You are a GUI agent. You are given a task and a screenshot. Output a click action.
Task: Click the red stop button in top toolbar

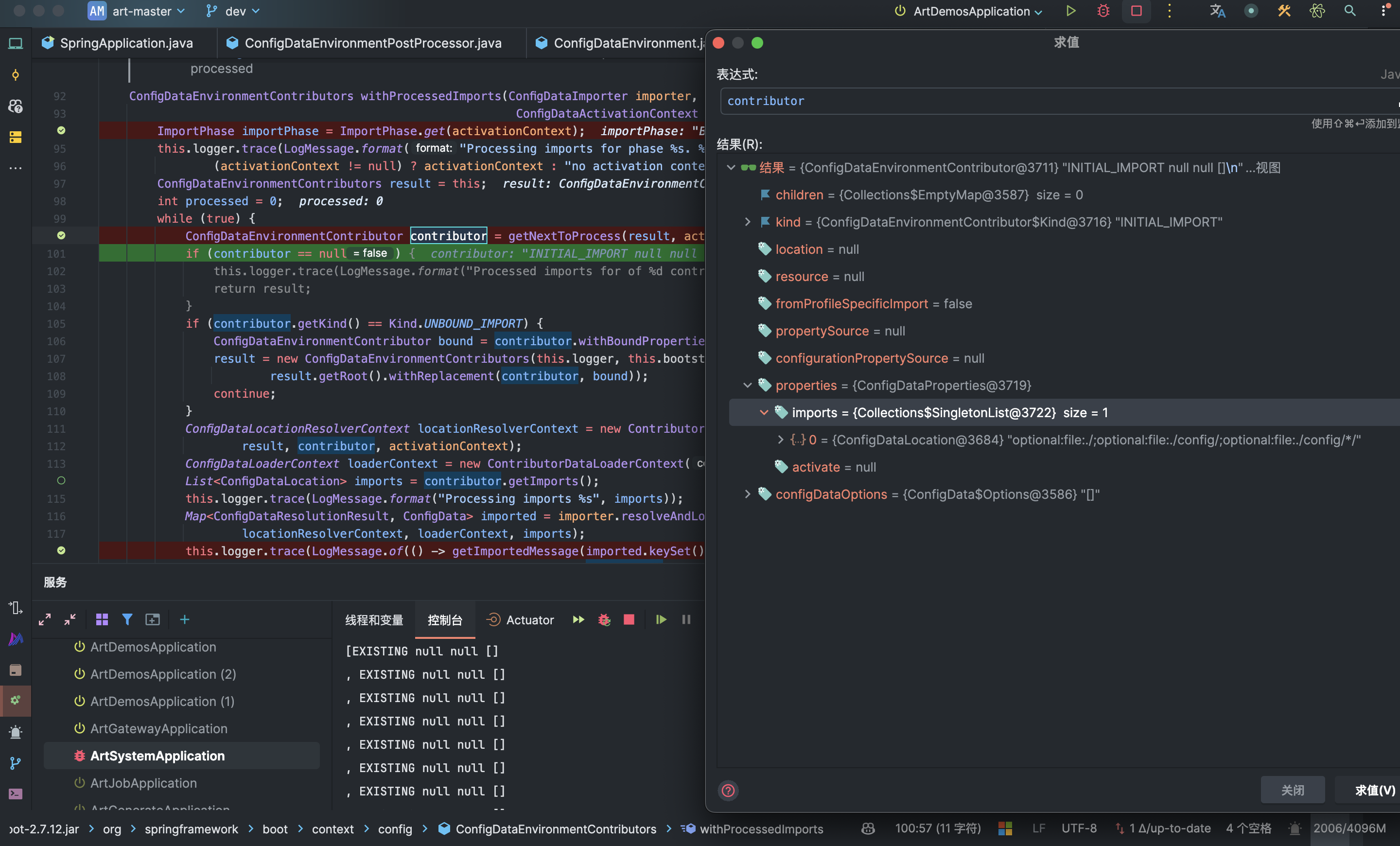coord(1136,11)
